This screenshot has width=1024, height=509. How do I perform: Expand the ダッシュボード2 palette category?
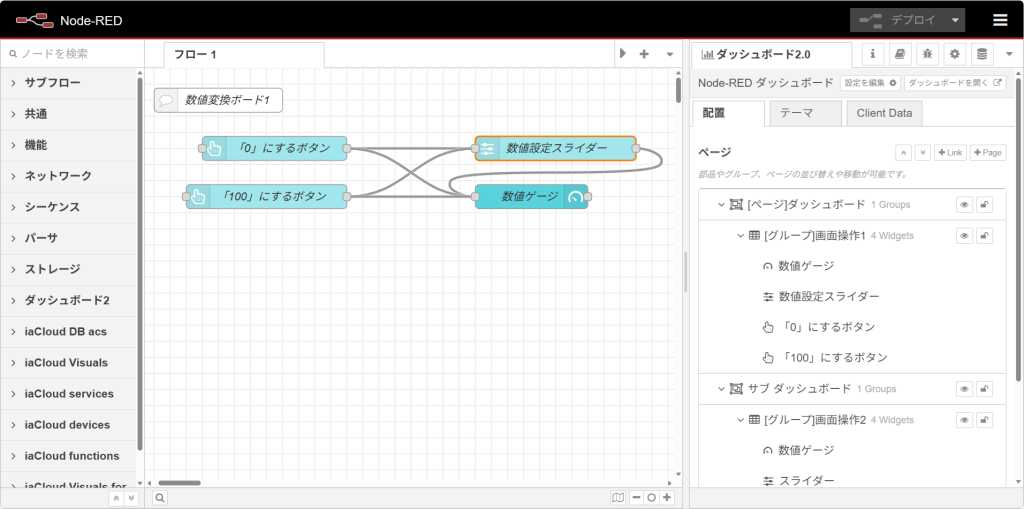click(67, 300)
